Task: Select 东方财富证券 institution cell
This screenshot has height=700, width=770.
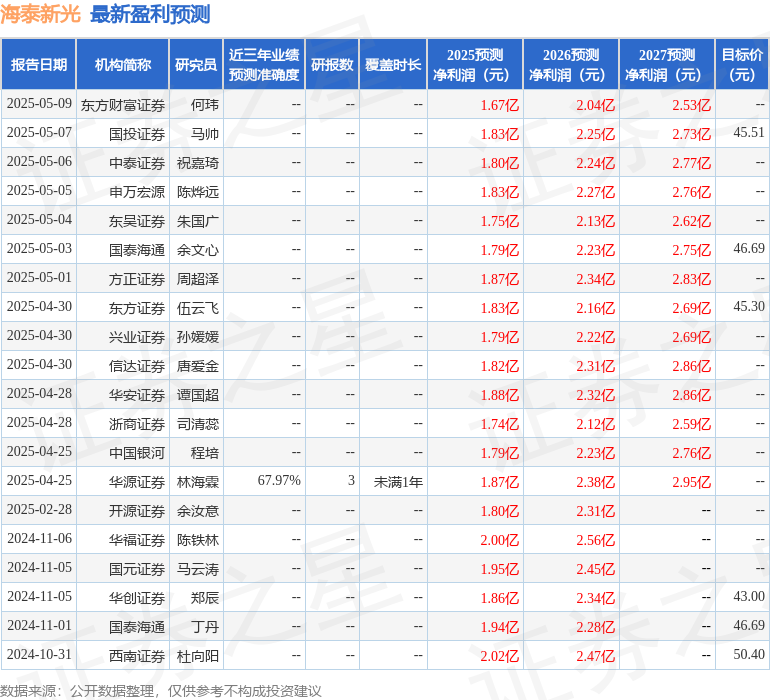Action: [x=123, y=105]
